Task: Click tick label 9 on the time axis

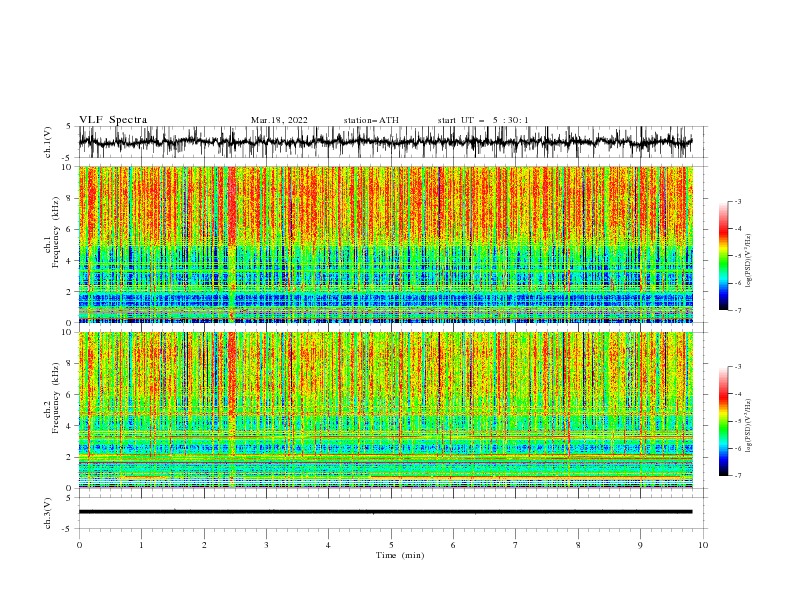Action: click(640, 545)
